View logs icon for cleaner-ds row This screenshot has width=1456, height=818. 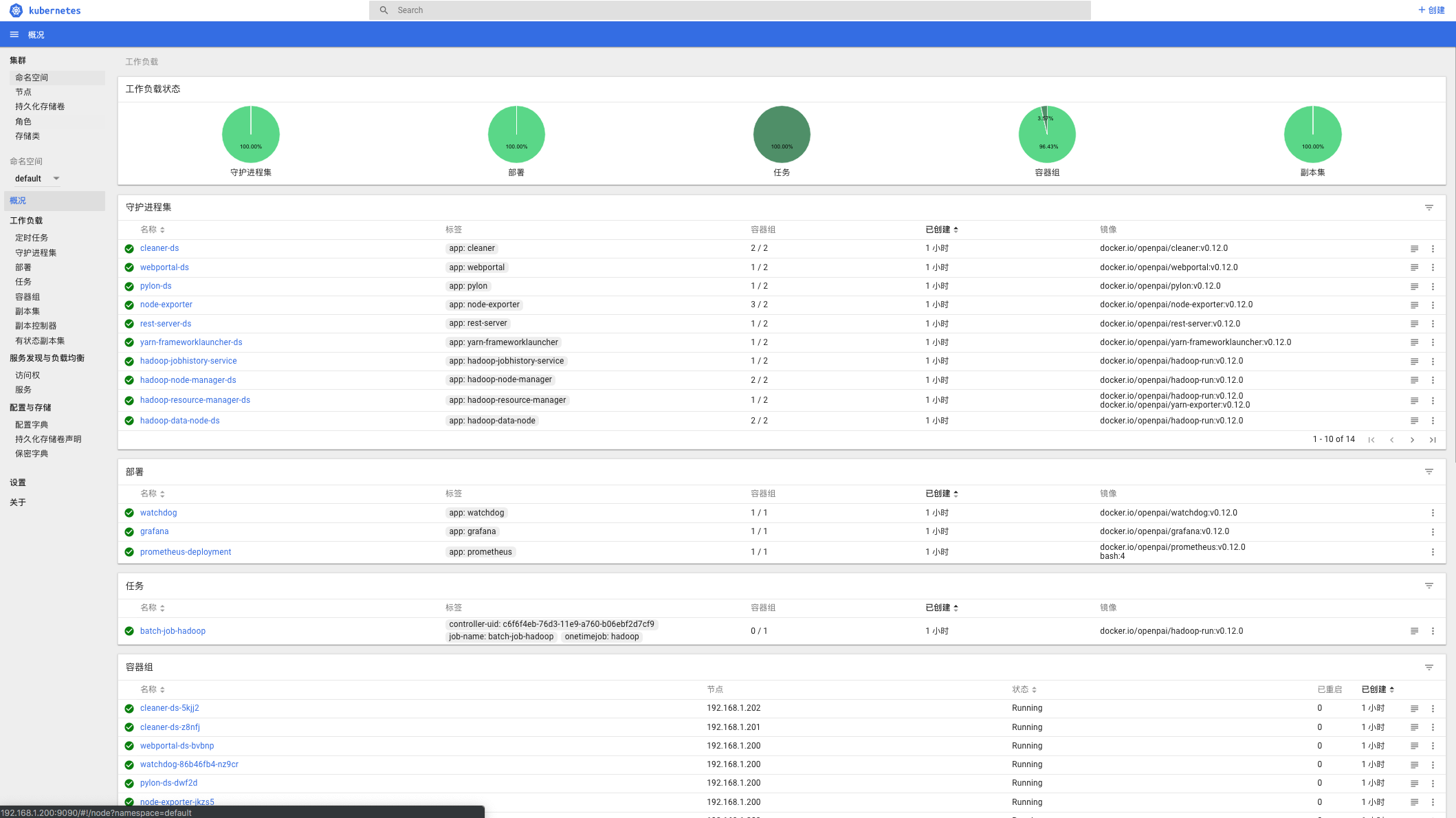click(1414, 249)
